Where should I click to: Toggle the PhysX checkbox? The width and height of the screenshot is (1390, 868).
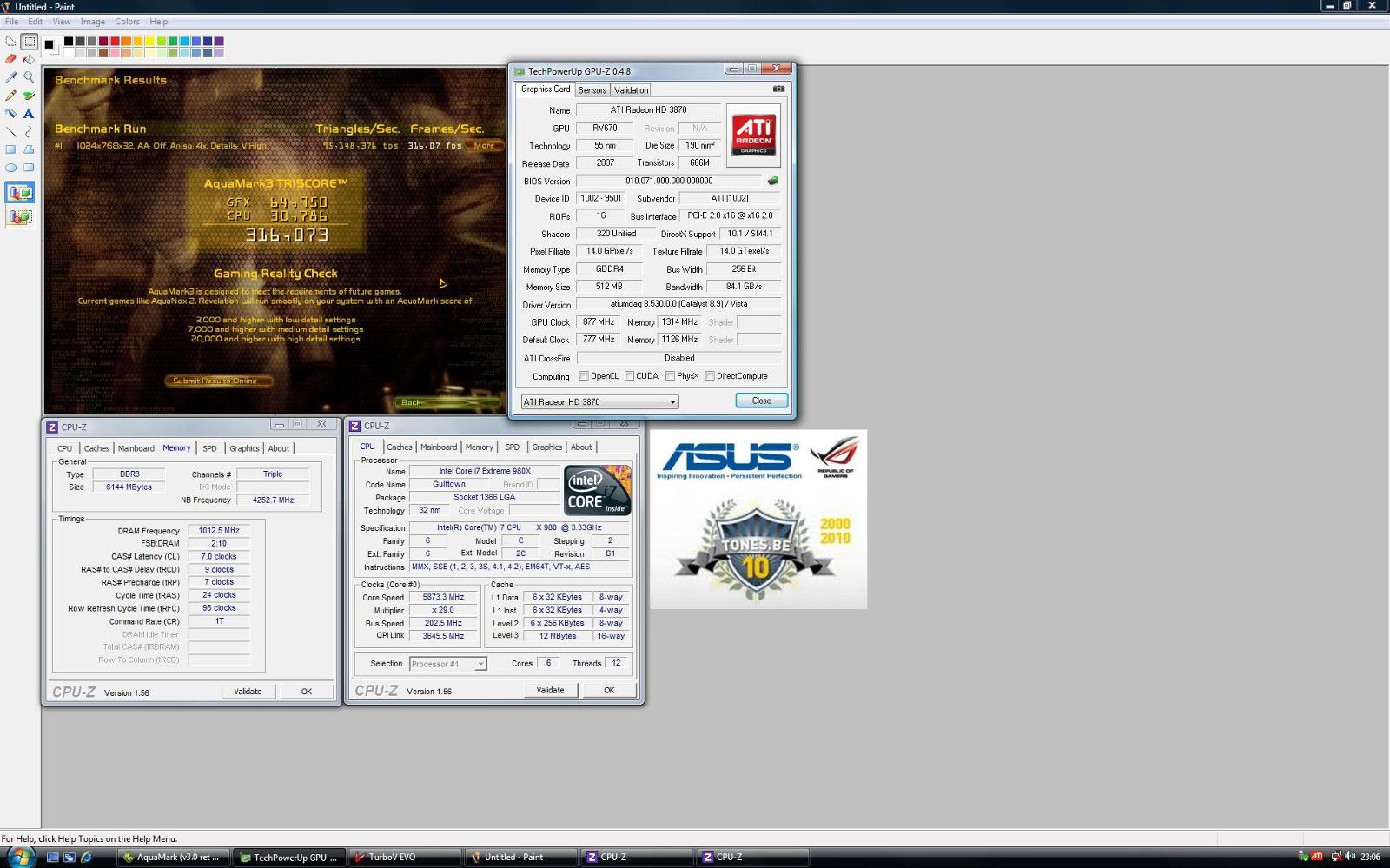tap(670, 376)
